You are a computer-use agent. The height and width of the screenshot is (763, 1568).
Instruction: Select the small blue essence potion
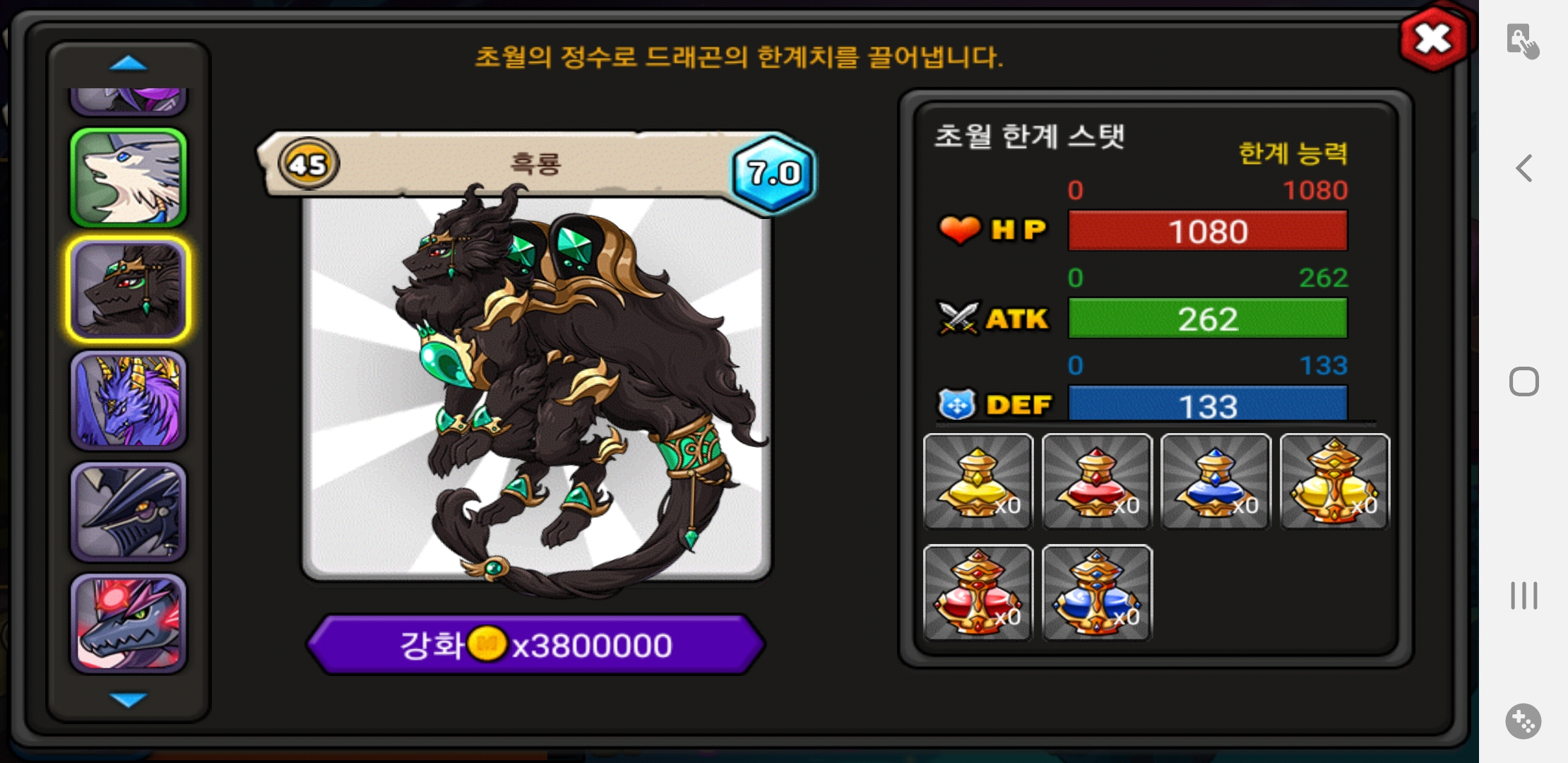(x=1216, y=482)
